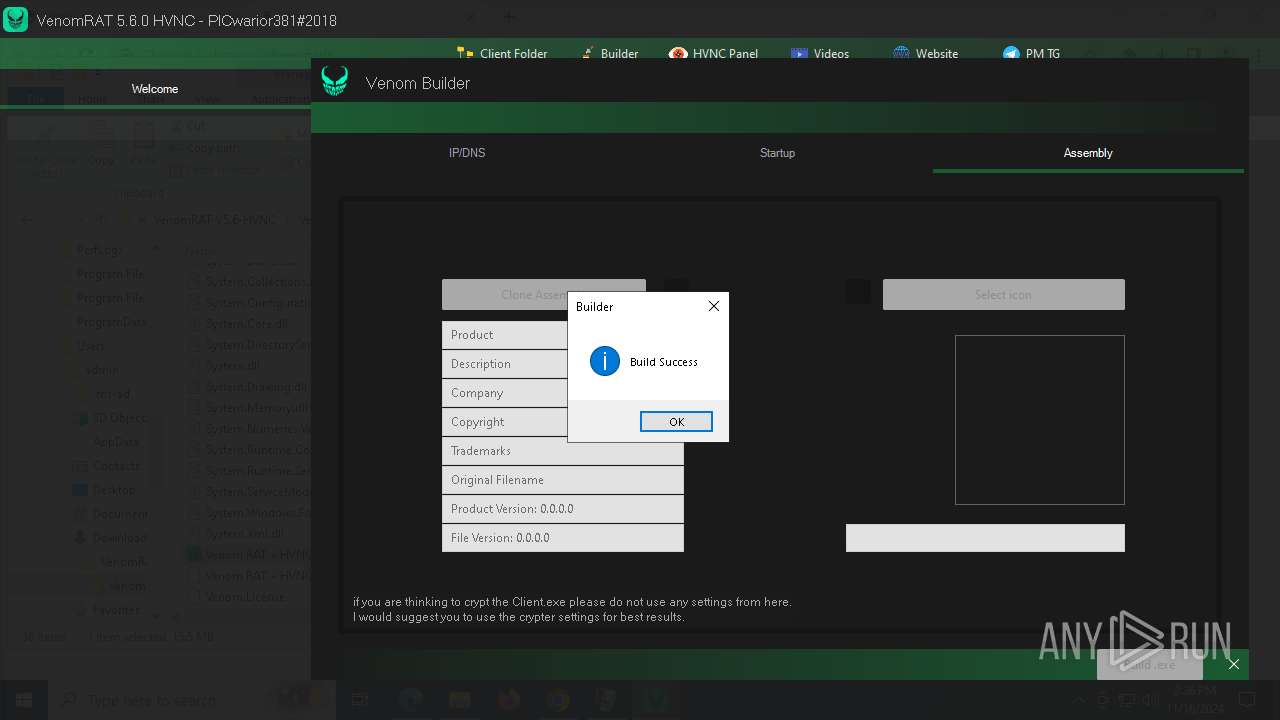The height and width of the screenshot is (720, 1280).
Task: Click the Client Folder icon
Action: coord(465,54)
